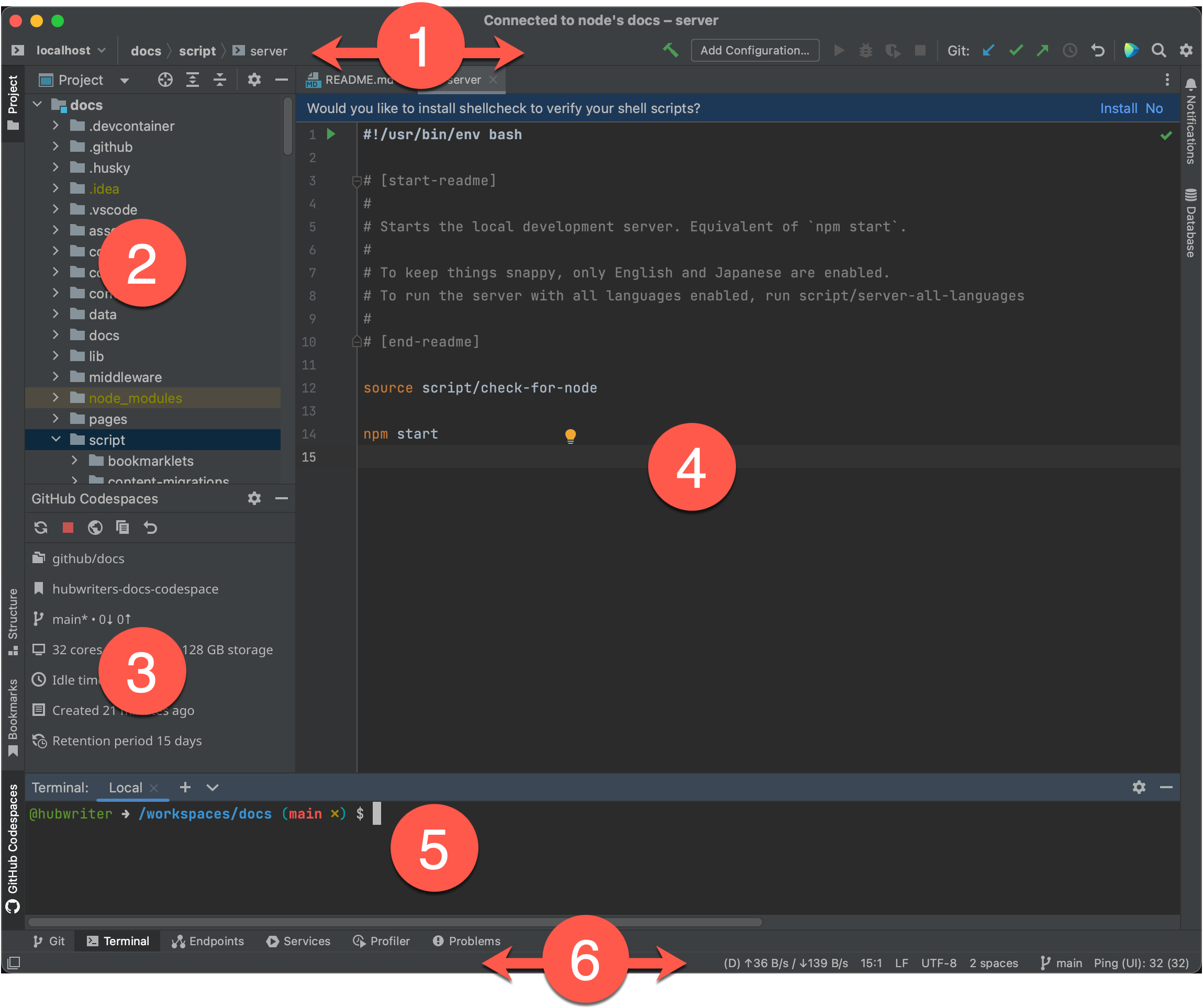Click the Codespaces copy logs icon
The image size is (1203, 1008).
pyautogui.click(x=122, y=527)
